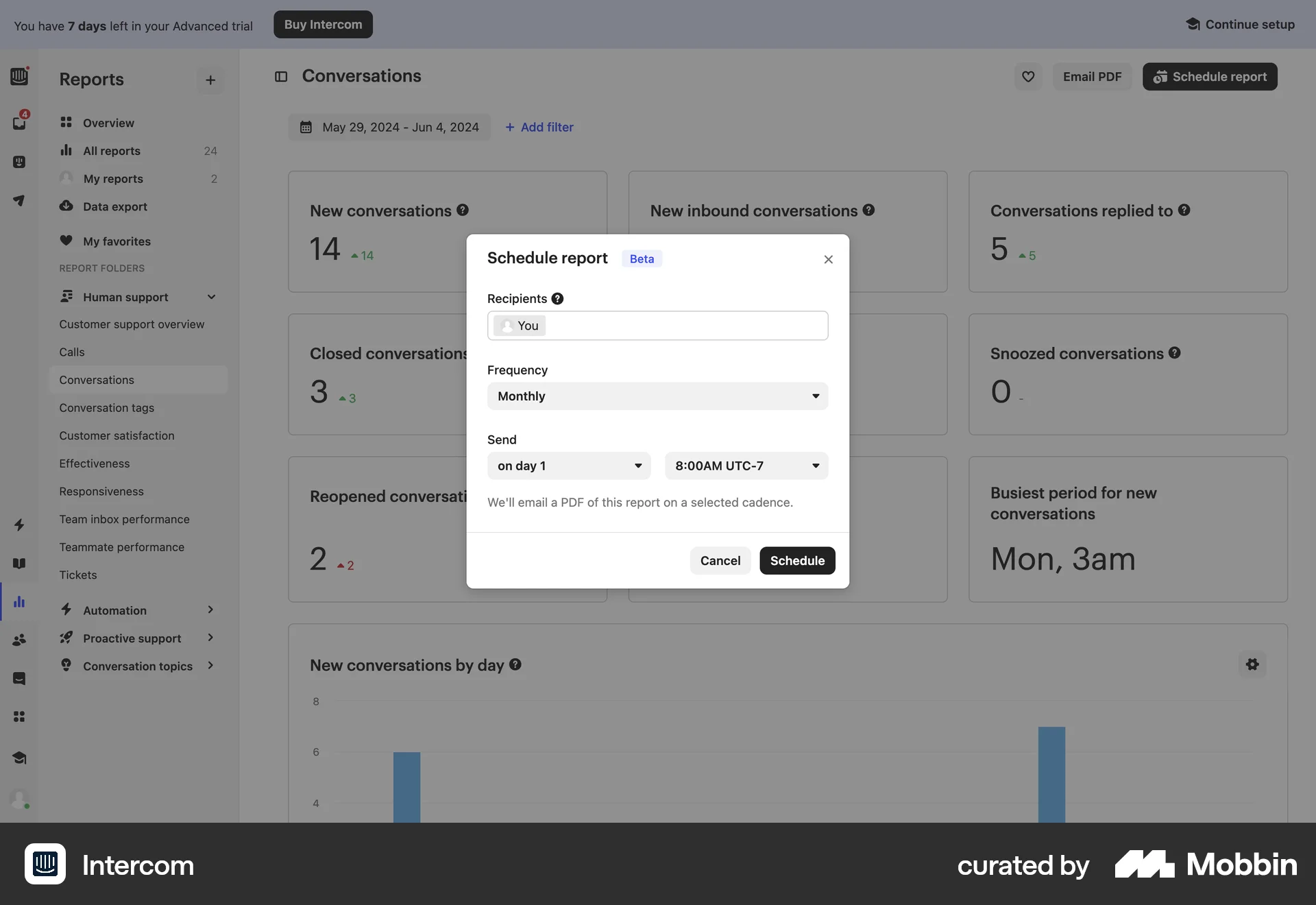Open the Inbox with 4 notifications
This screenshot has height=905, width=1316.
coord(19,122)
